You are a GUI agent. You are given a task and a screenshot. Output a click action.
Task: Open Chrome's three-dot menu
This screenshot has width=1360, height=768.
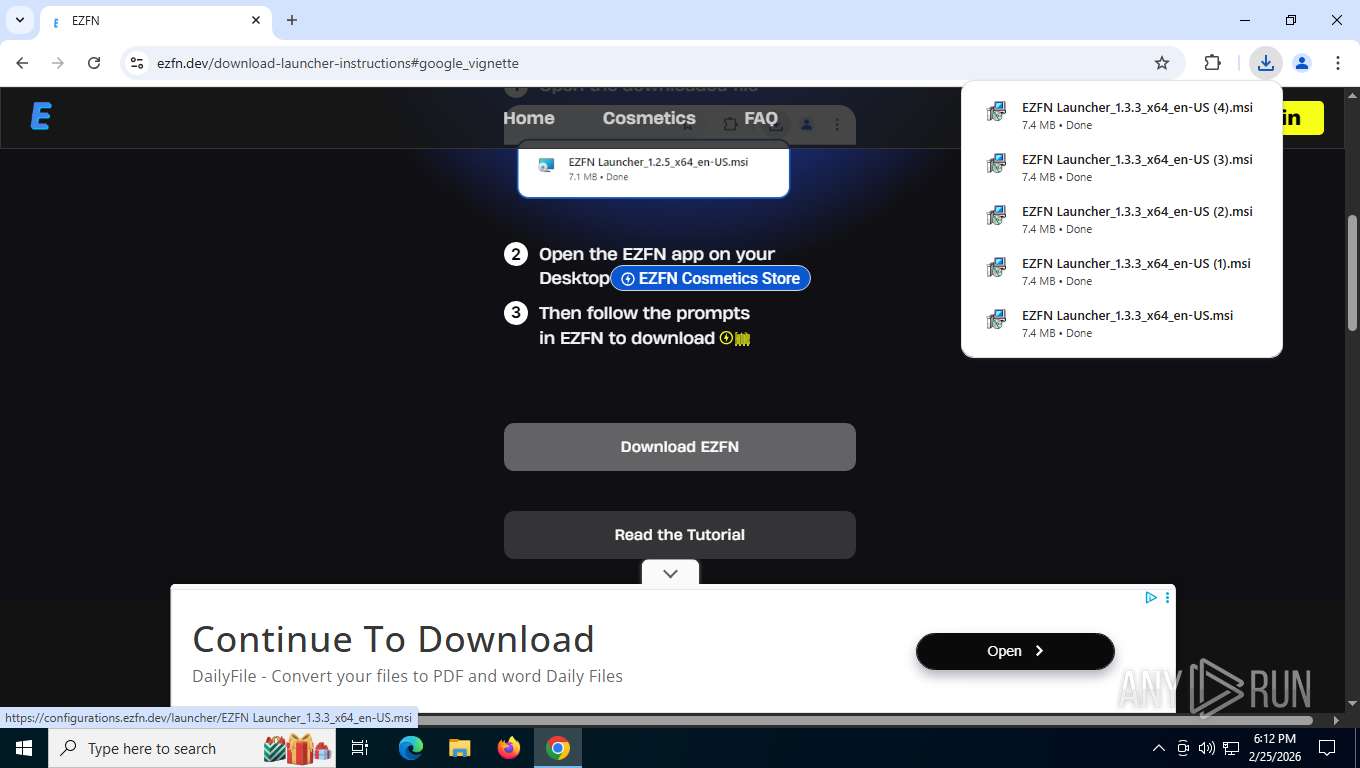(x=1338, y=63)
